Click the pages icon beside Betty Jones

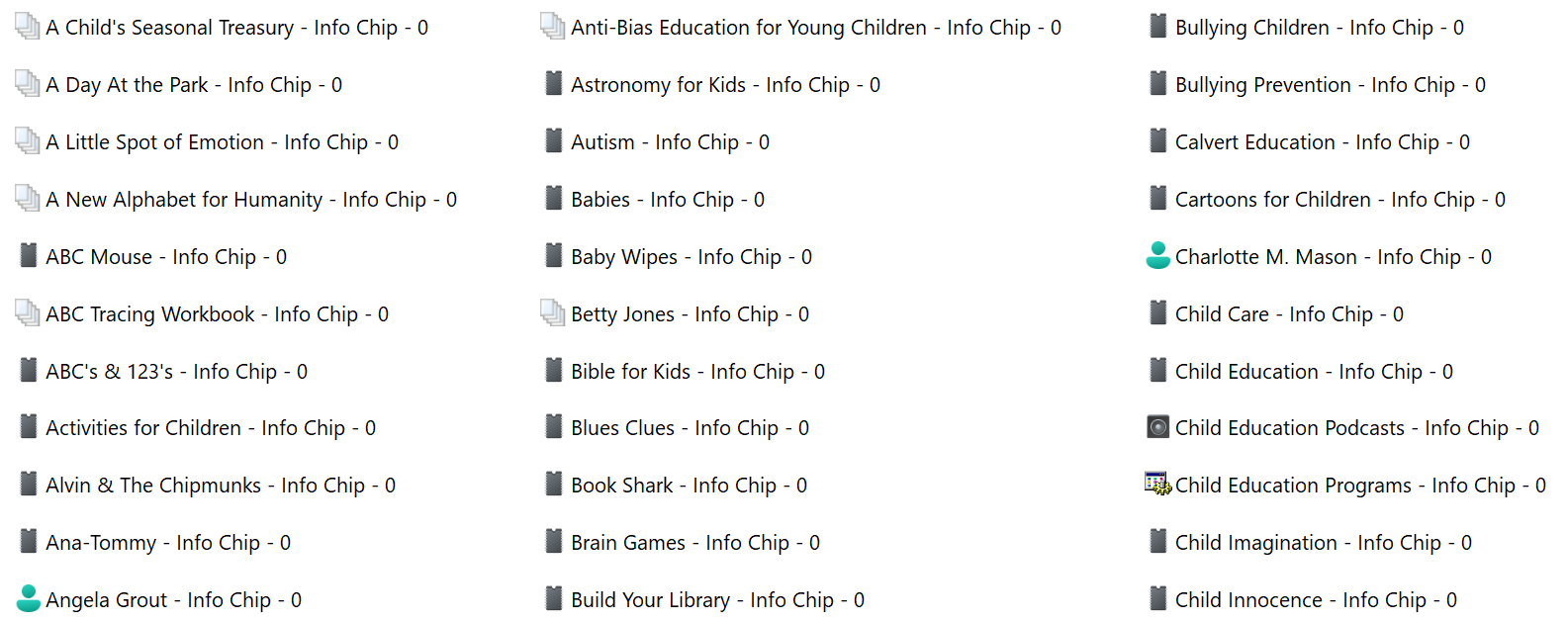pos(553,313)
